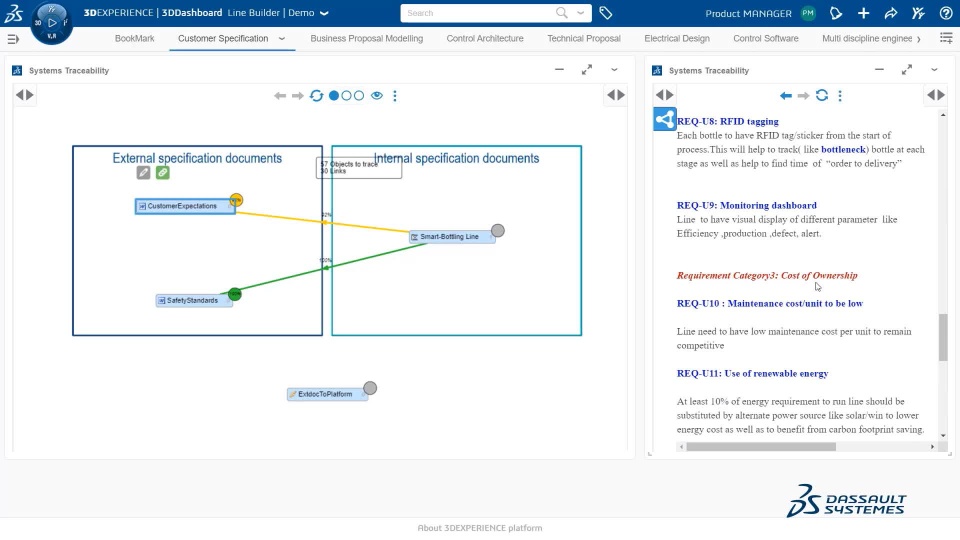Show more tabs with the right chevron

[918, 39]
